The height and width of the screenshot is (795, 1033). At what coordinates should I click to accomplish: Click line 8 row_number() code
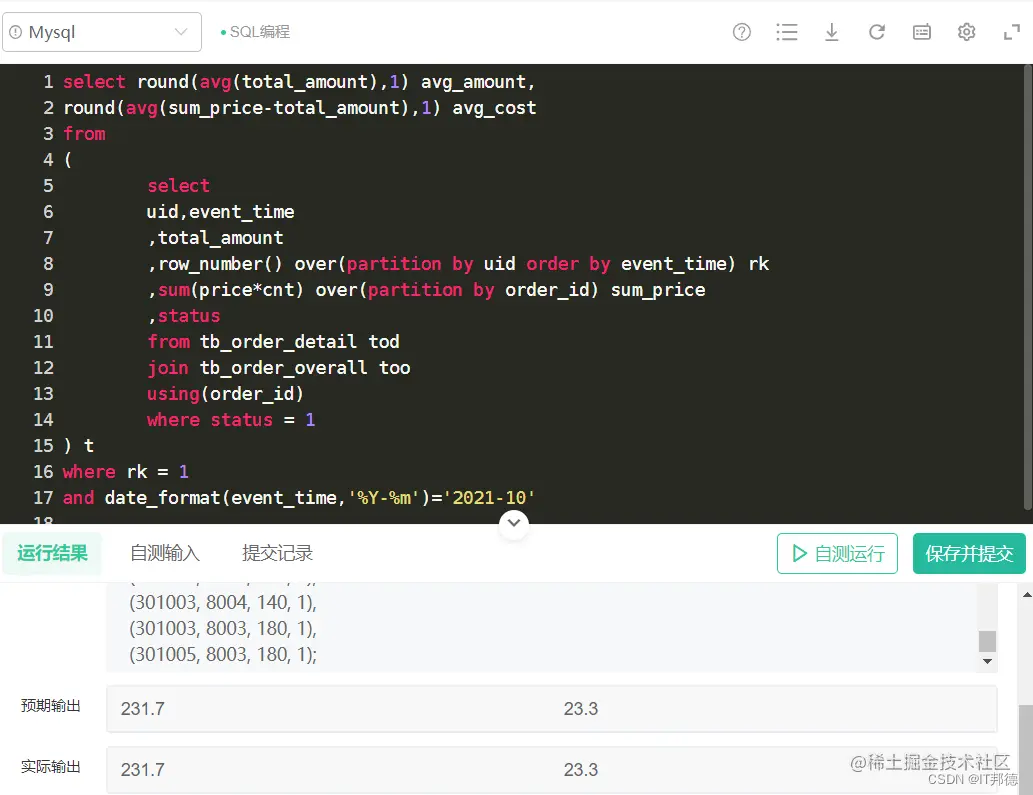(x=220, y=264)
